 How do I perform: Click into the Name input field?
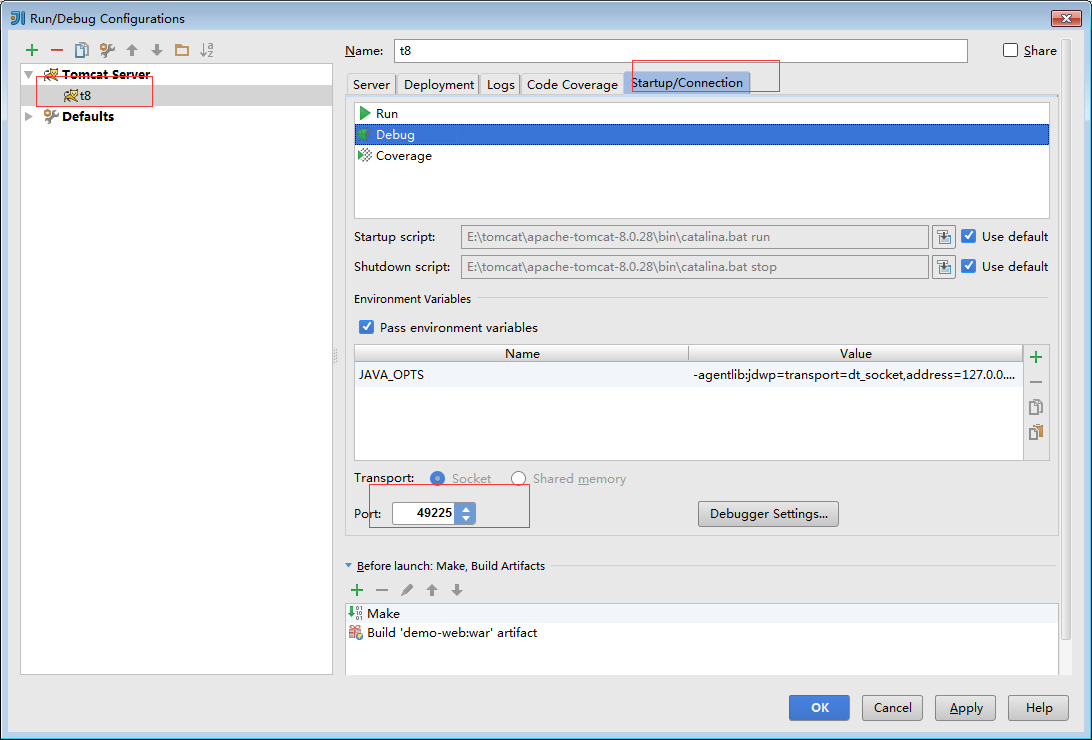click(x=680, y=51)
